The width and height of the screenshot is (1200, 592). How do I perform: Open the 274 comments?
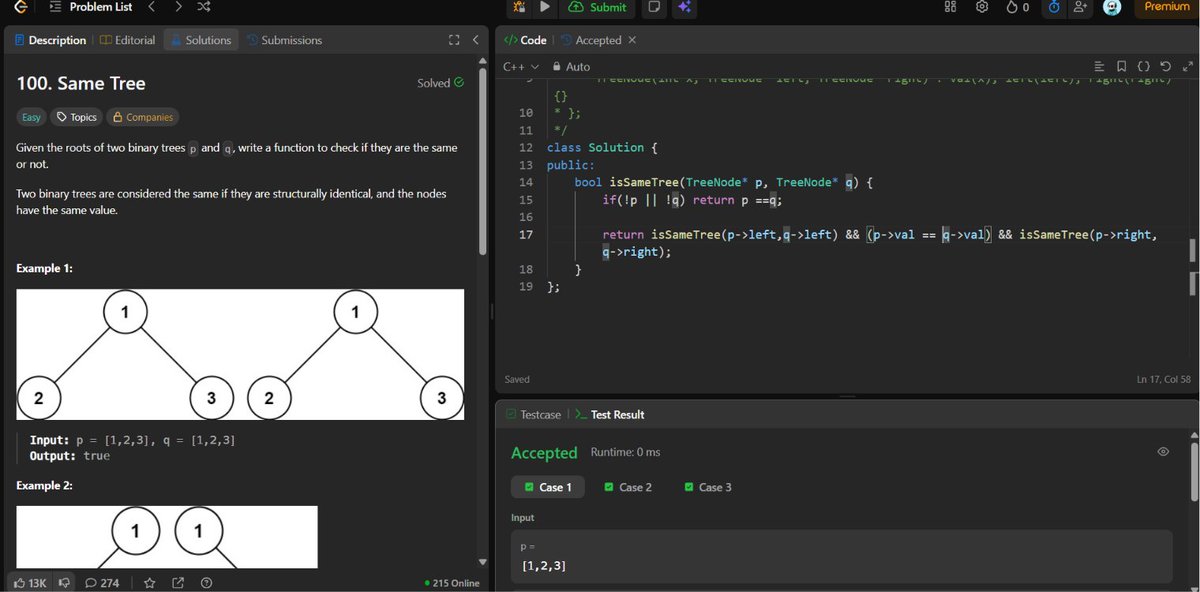(x=102, y=582)
